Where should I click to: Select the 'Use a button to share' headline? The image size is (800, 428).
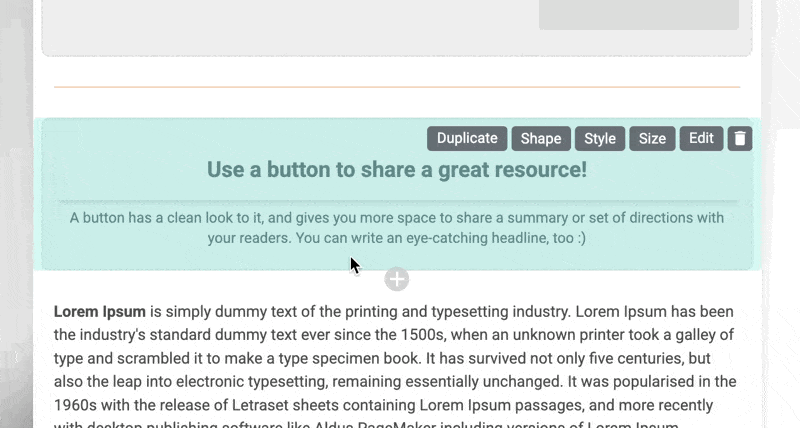point(397,170)
